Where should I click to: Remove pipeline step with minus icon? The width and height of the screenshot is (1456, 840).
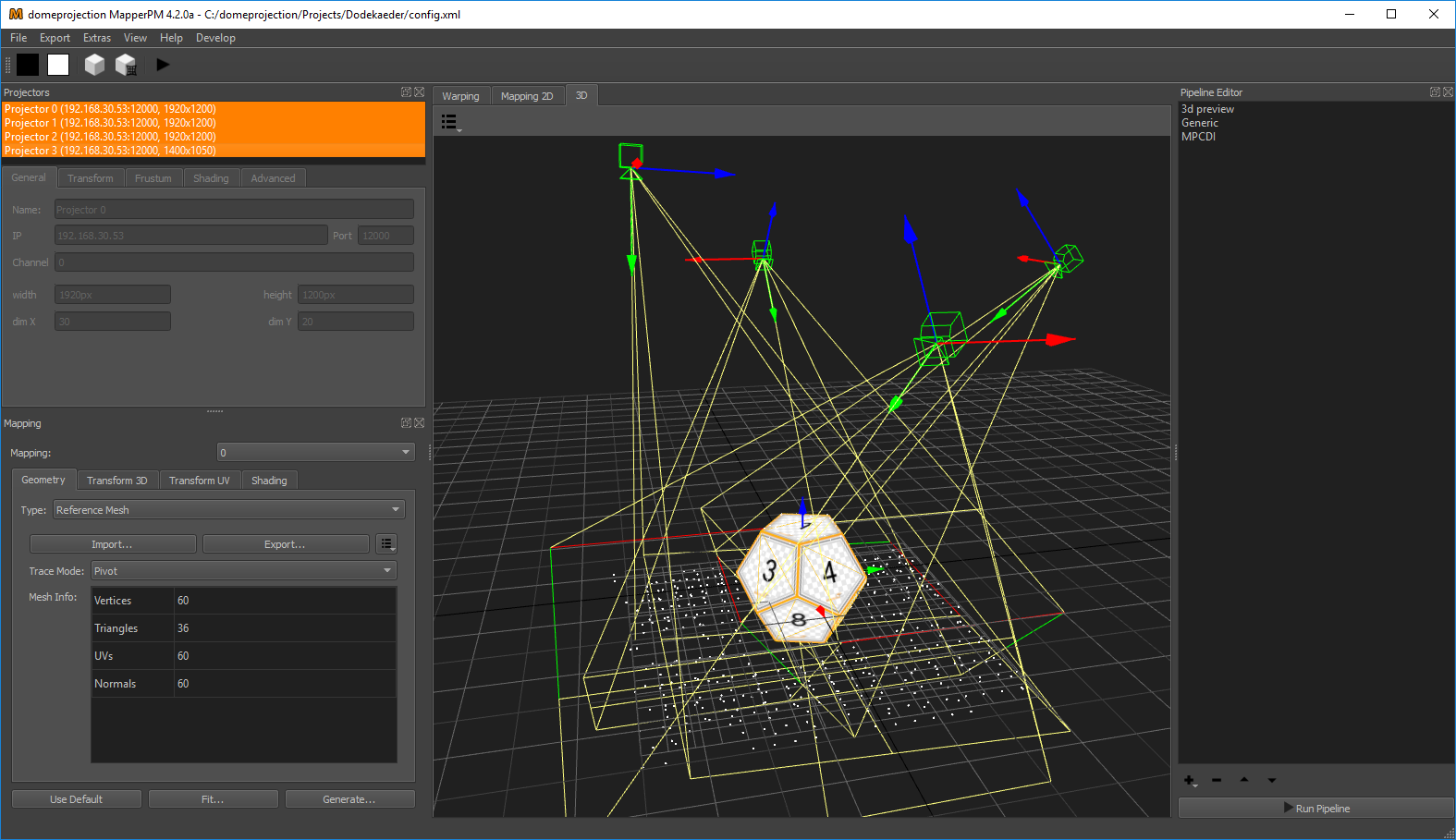(1217, 781)
